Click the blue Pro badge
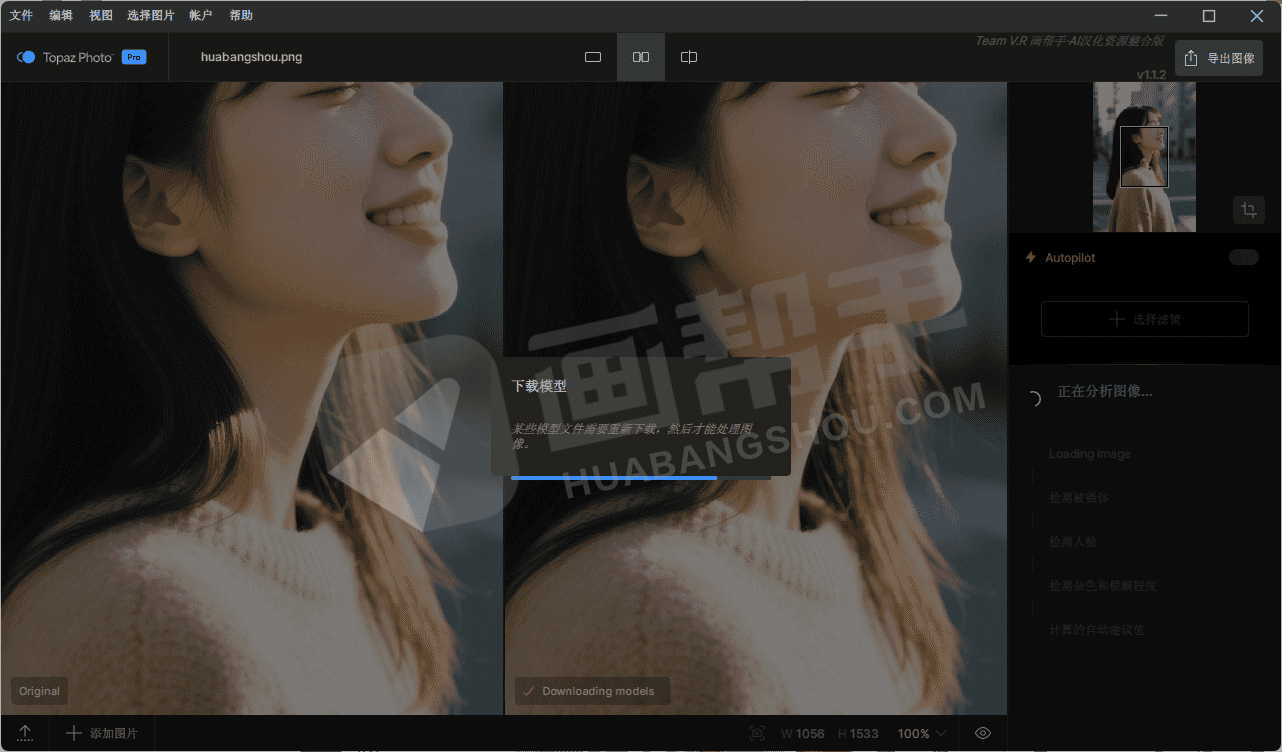 pos(134,57)
